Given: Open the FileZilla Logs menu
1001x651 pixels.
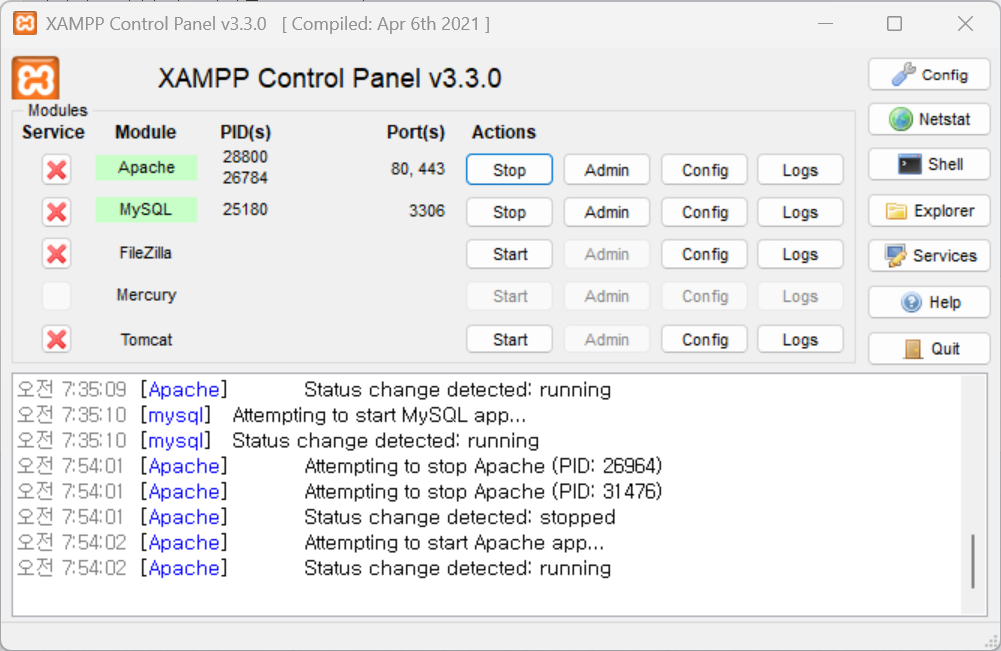Looking at the screenshot, I should click(801, 254).
